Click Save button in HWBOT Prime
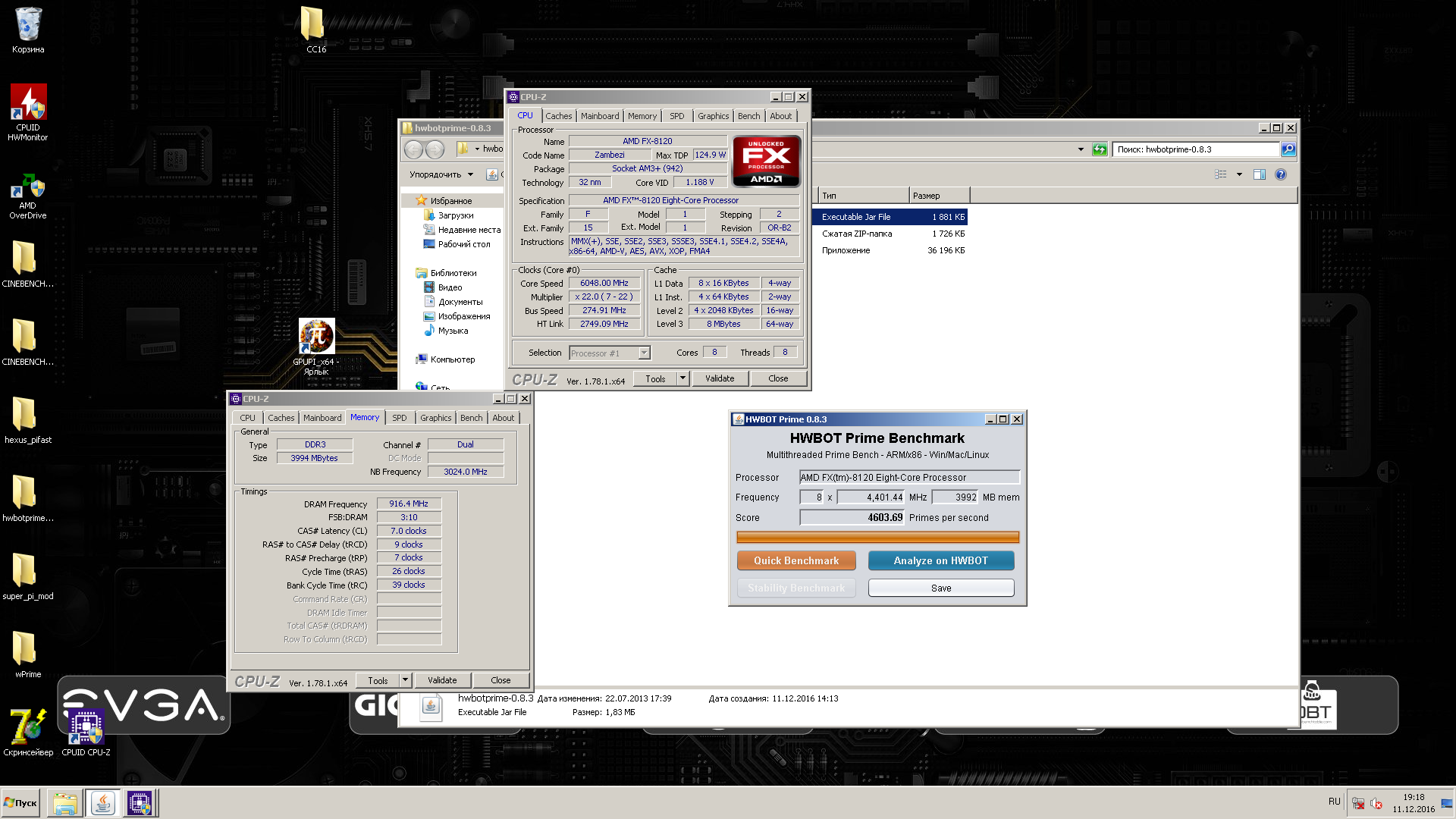The image size is (1456, 819). click(940, 588)
